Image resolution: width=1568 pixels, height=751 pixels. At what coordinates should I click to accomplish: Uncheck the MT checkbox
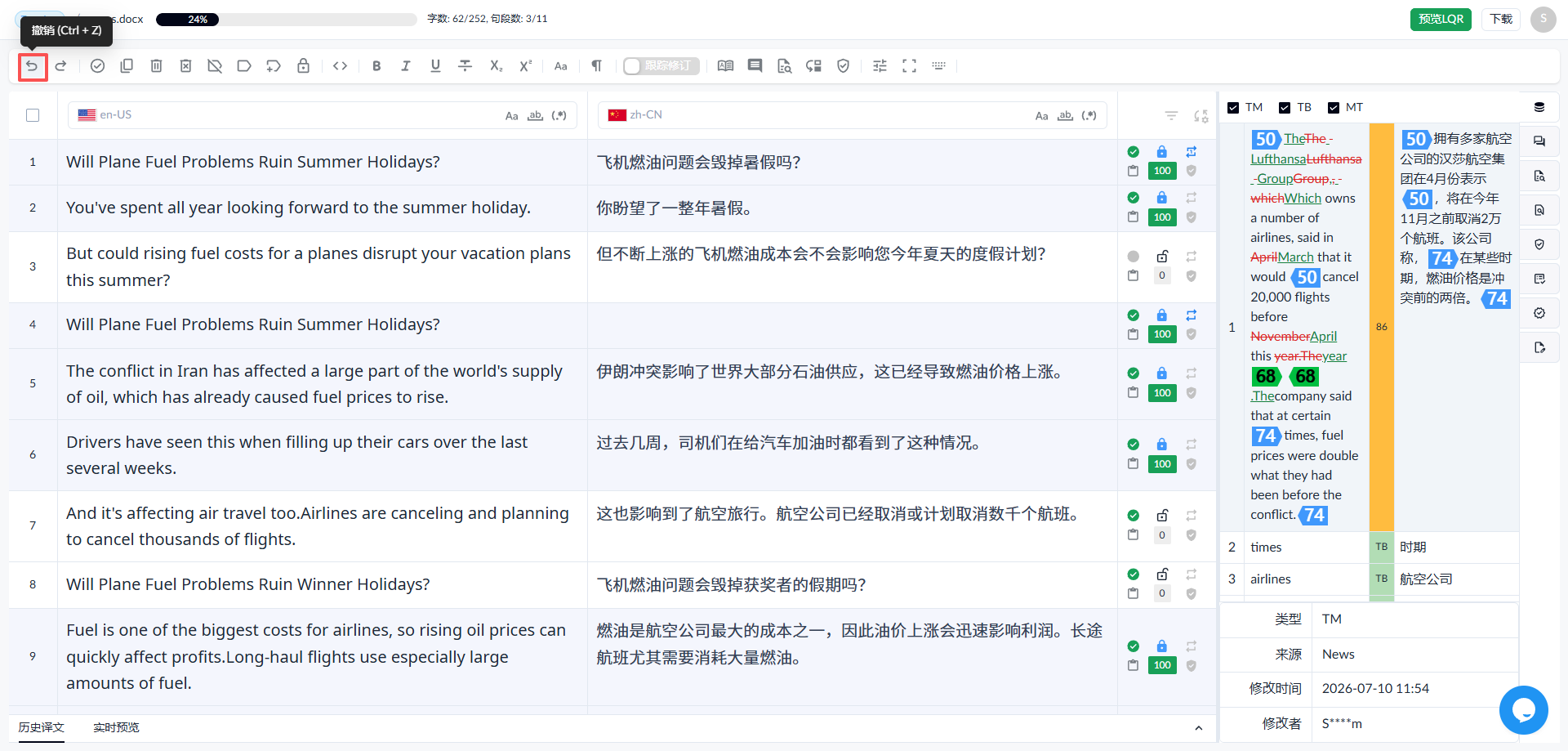pyautogui.click(x=1334, y=108)
